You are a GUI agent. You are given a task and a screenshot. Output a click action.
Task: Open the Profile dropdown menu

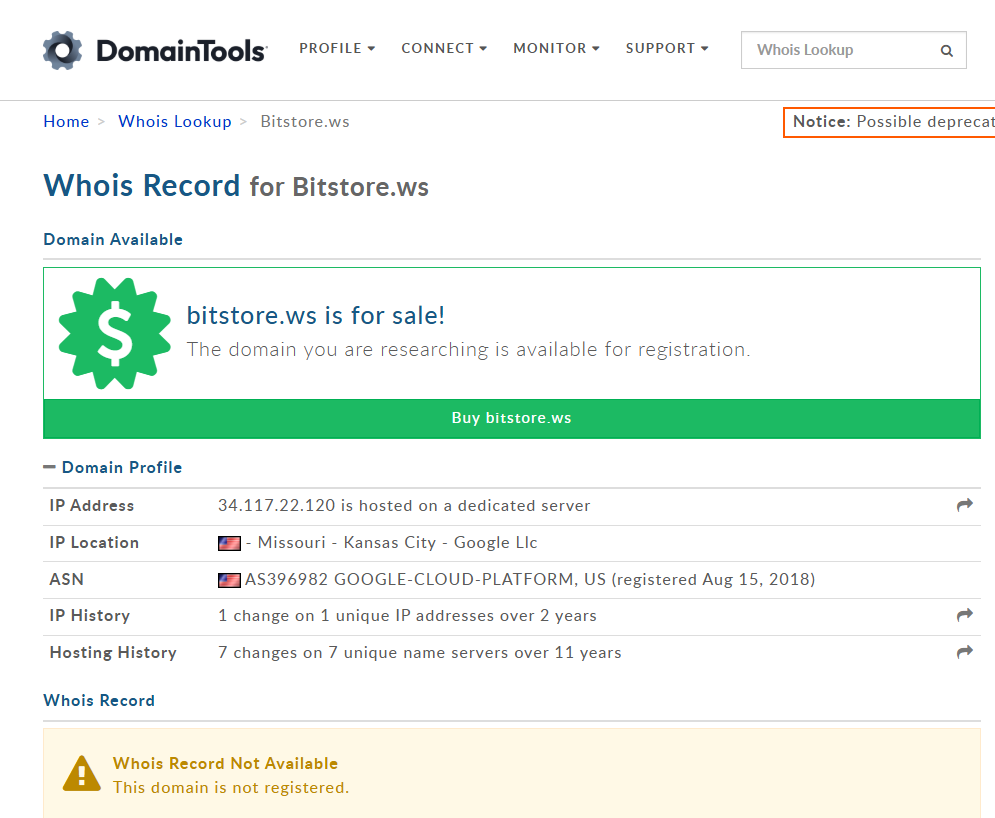click(337, 48)
